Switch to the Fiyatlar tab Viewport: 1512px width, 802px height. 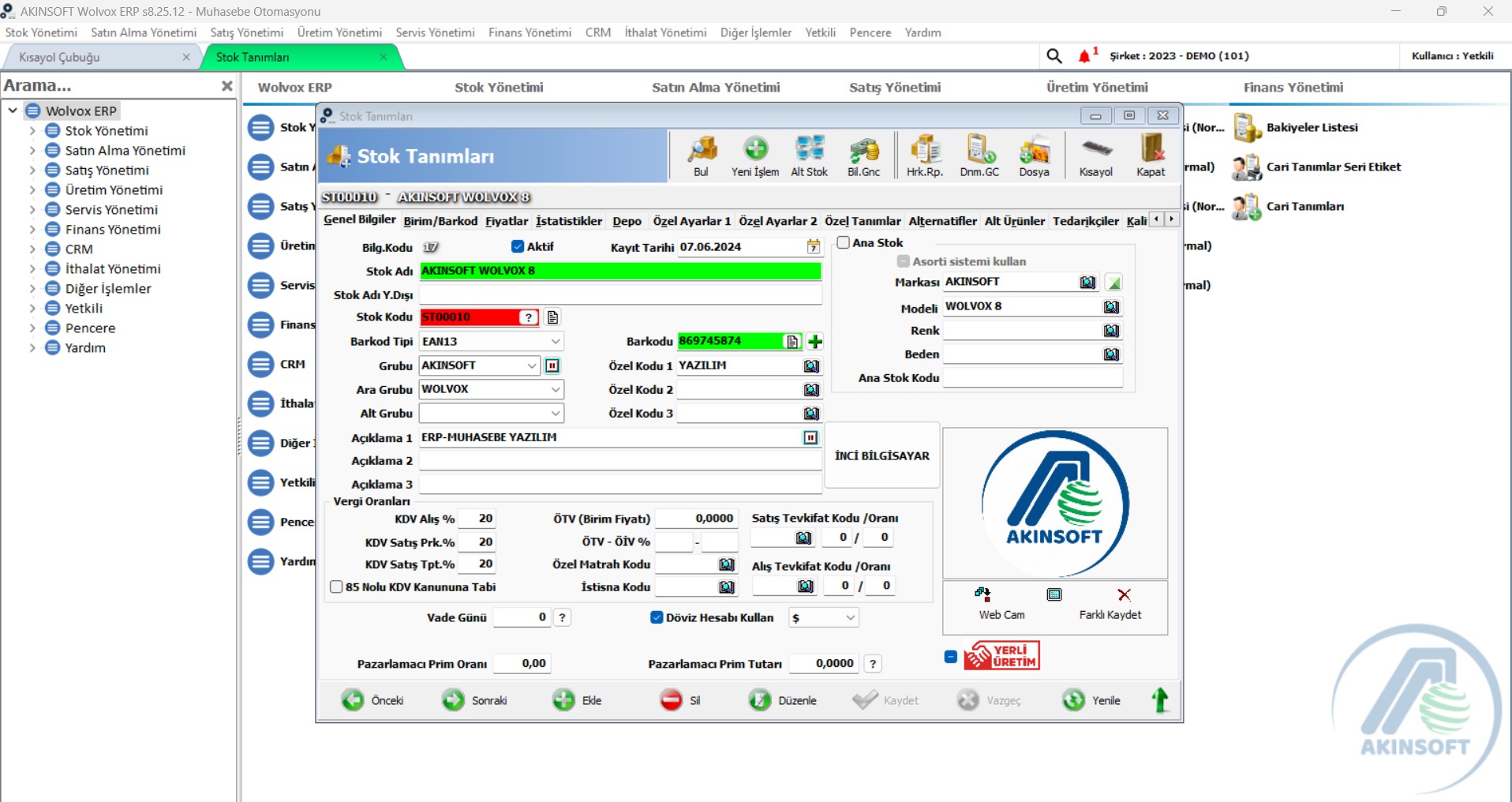click(x=507, y=221)
